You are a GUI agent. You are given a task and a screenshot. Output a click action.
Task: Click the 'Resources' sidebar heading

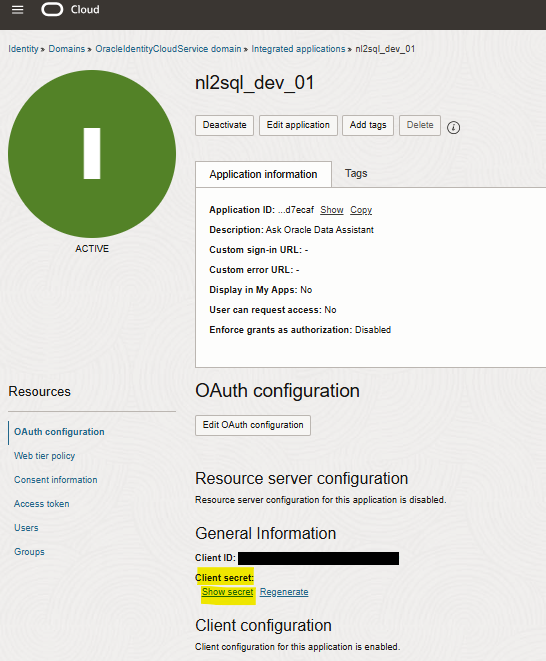40,392
